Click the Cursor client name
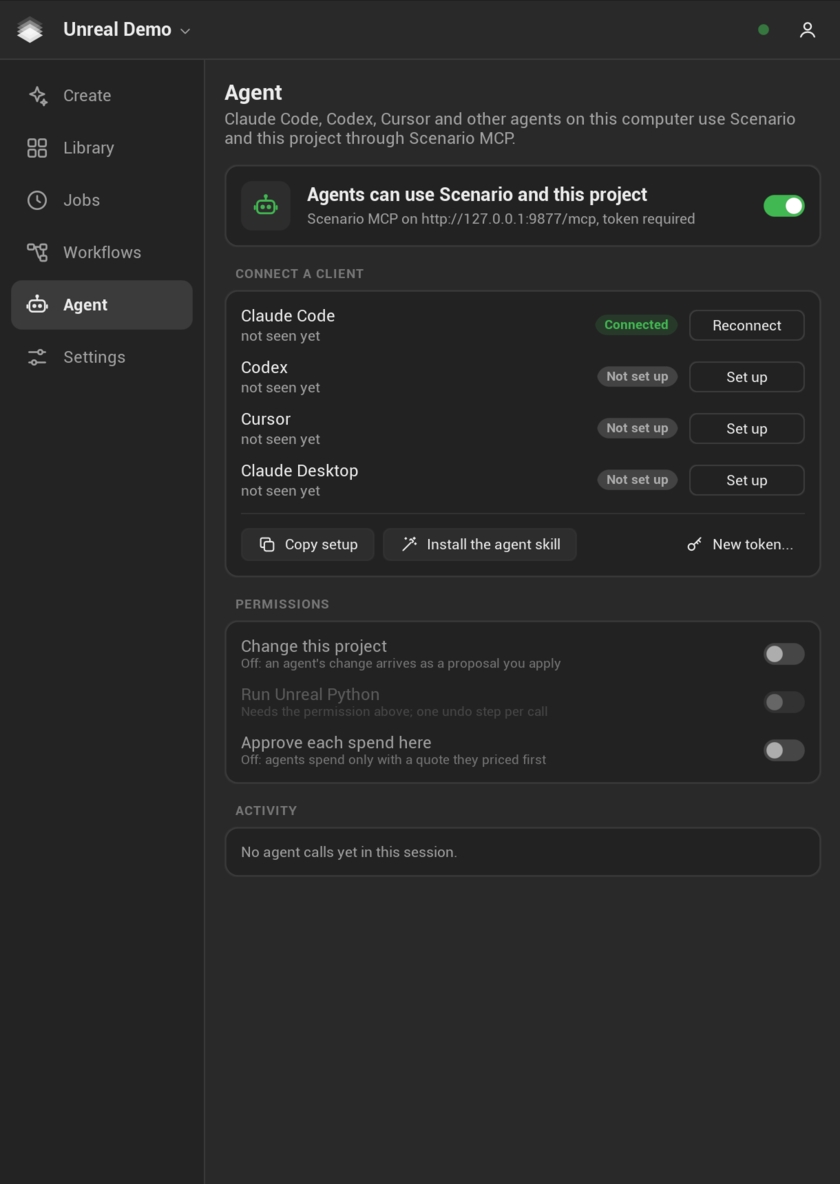Viewport: 840px width, 1184px height. click(266, 419)
